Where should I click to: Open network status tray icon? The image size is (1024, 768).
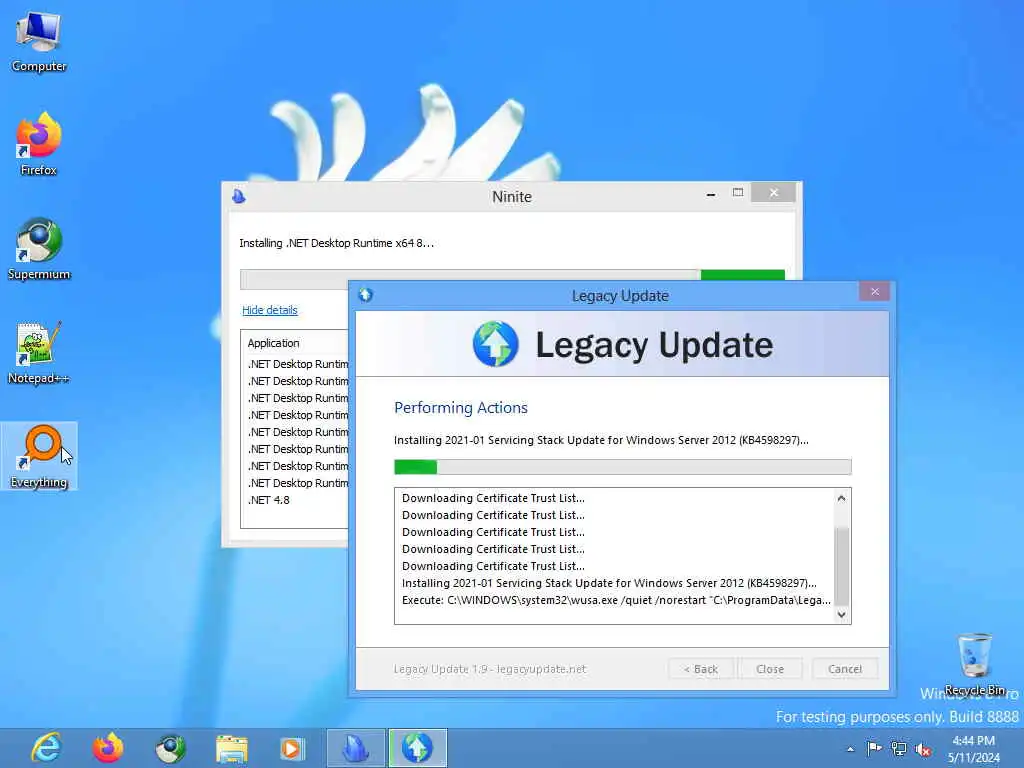899,748
